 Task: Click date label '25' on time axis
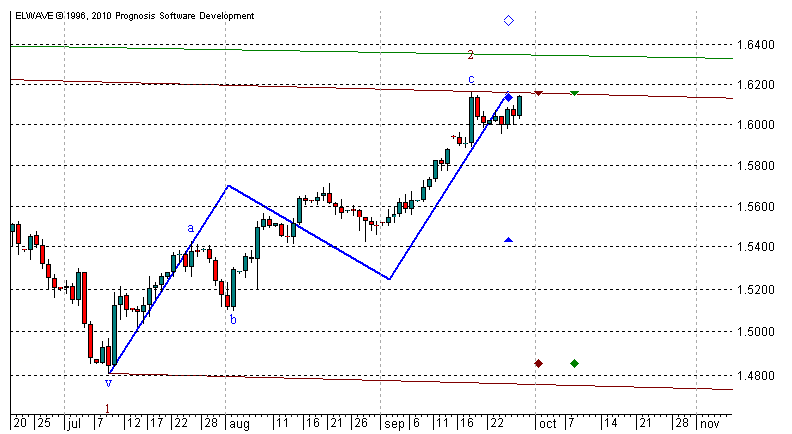(x=44, y=422)
